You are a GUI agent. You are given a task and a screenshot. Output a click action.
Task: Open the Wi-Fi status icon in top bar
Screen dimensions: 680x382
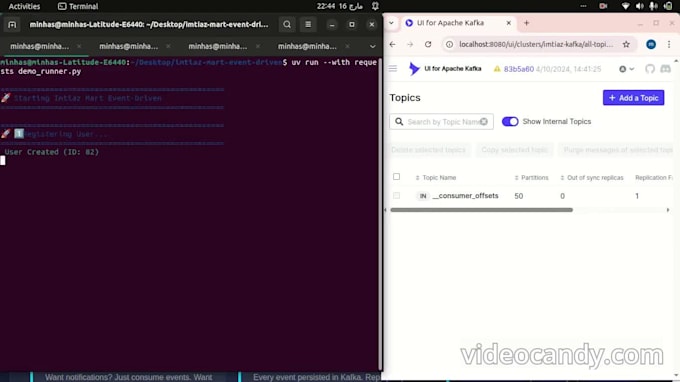pos(625,6)
